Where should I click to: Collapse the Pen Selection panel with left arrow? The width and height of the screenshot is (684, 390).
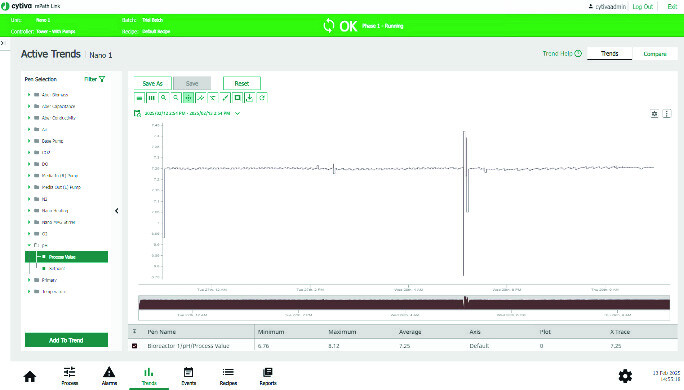tap(116, 211)
